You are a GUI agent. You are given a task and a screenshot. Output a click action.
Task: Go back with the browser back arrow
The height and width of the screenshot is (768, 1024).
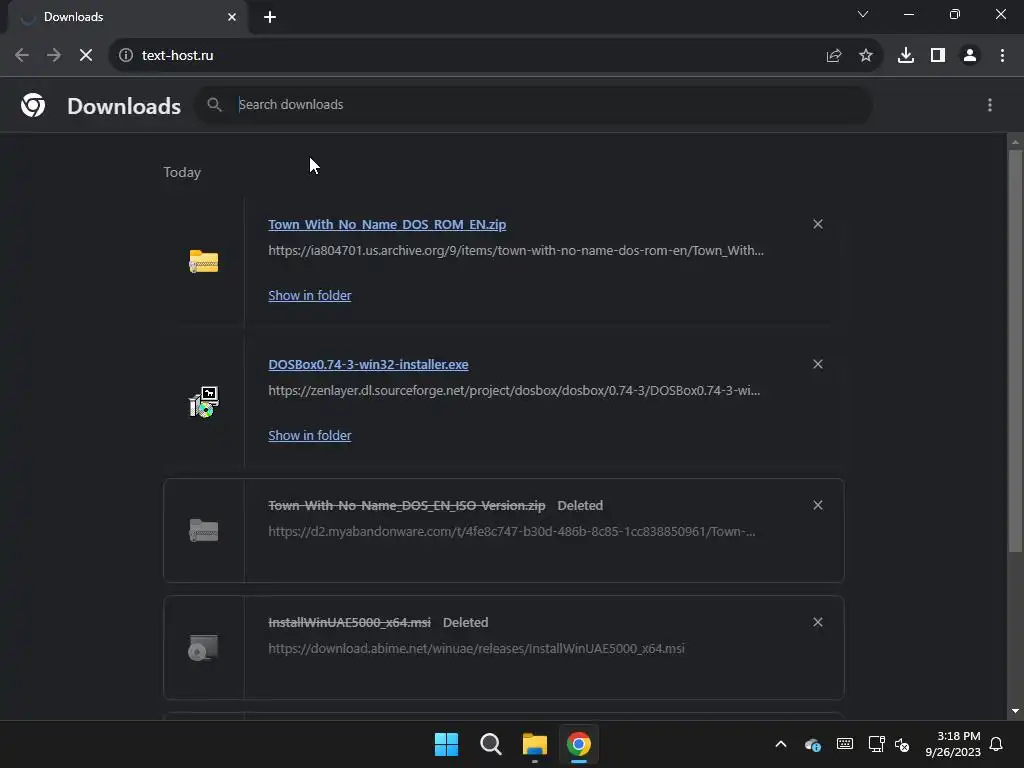pyautogui.click(x=22, y=56)
